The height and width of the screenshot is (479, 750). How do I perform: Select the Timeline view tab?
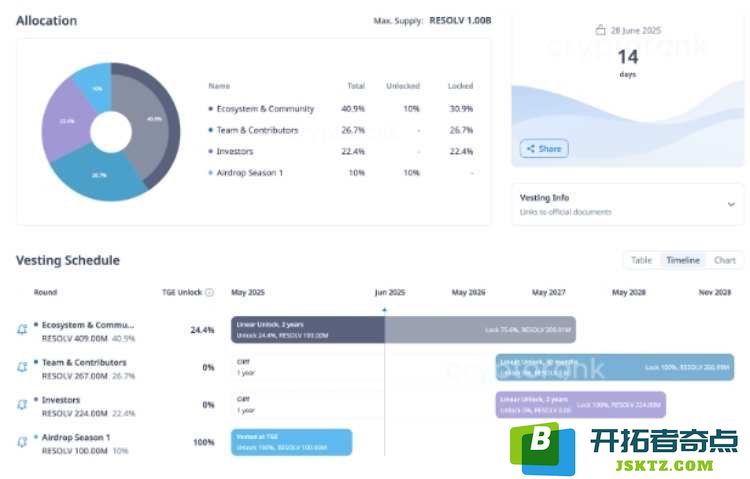coord(683,260)
